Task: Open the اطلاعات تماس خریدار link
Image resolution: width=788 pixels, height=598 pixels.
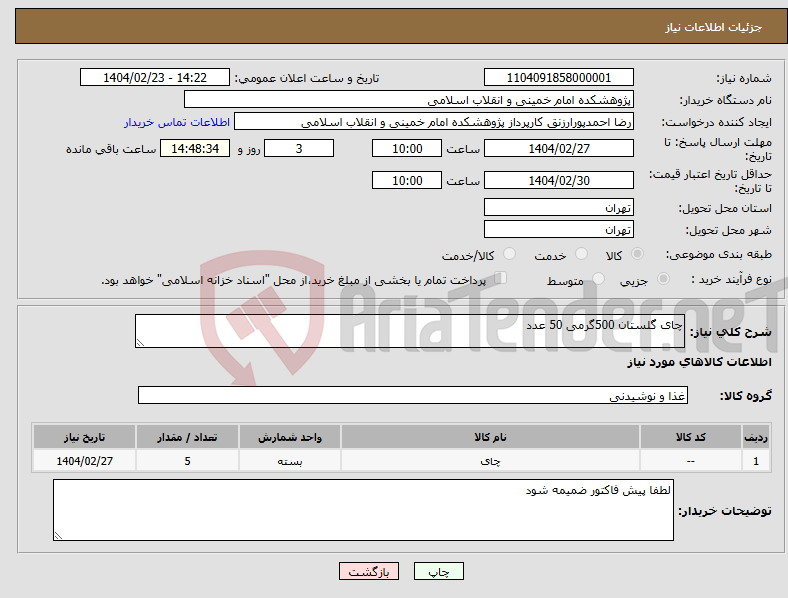Action: (177, 122)
